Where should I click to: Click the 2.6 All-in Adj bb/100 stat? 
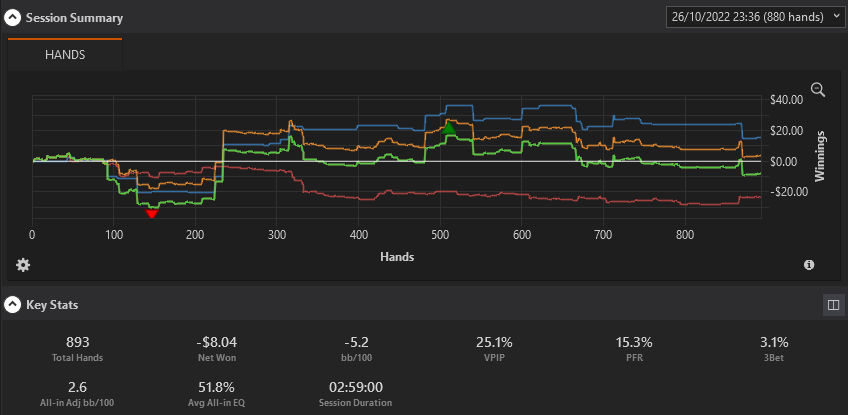pos(78,394)
